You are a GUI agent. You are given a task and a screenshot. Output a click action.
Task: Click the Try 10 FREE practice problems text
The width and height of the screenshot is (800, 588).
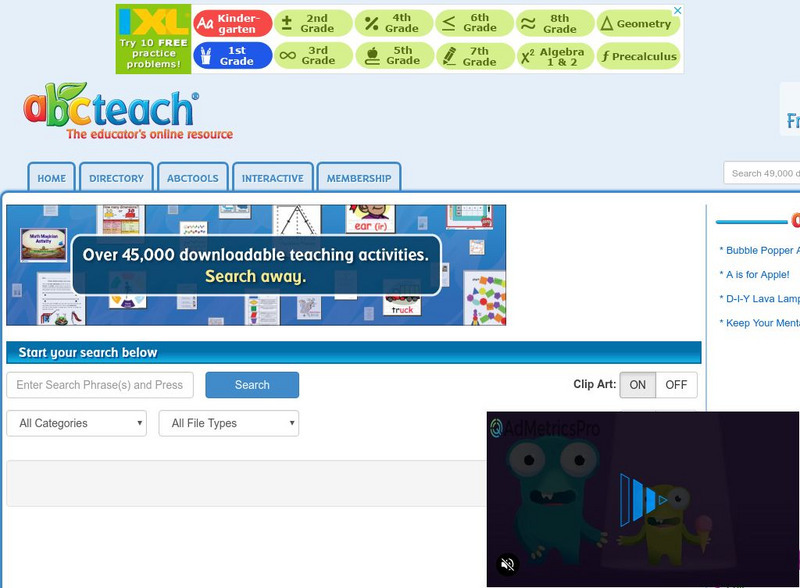coord(153,54)
